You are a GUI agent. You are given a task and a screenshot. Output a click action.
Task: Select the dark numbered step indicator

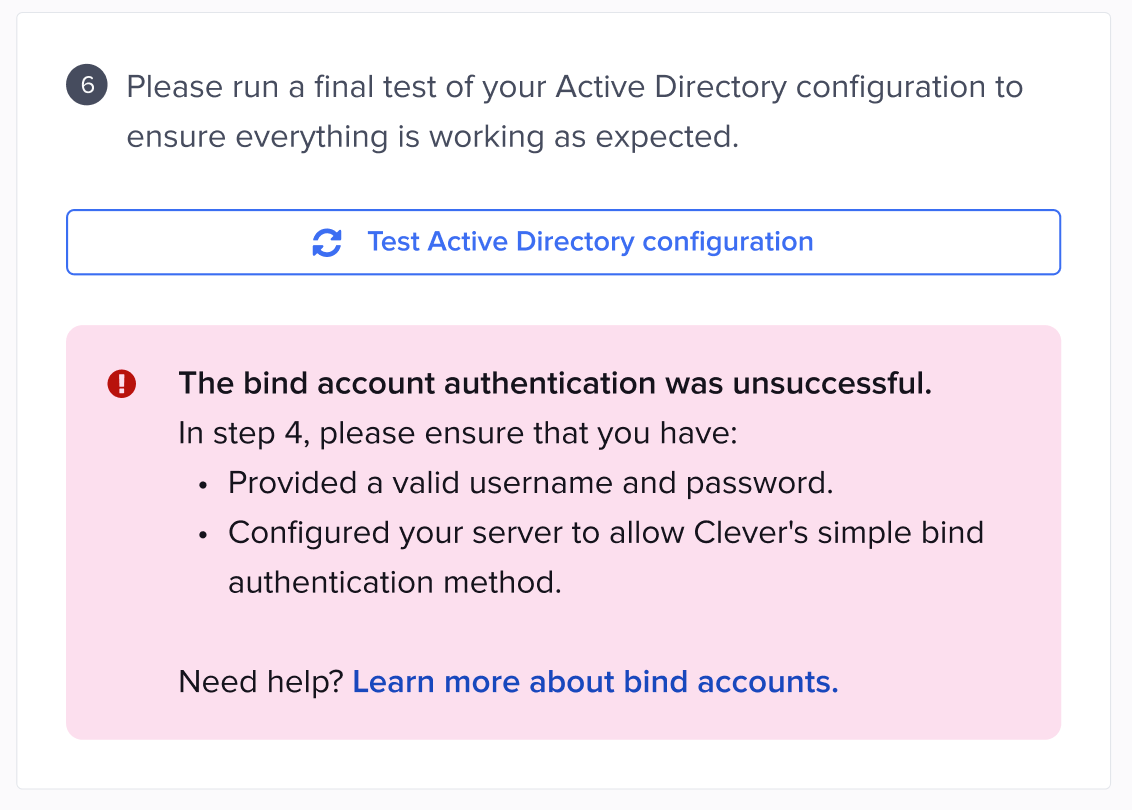click(x=85, y=85)
